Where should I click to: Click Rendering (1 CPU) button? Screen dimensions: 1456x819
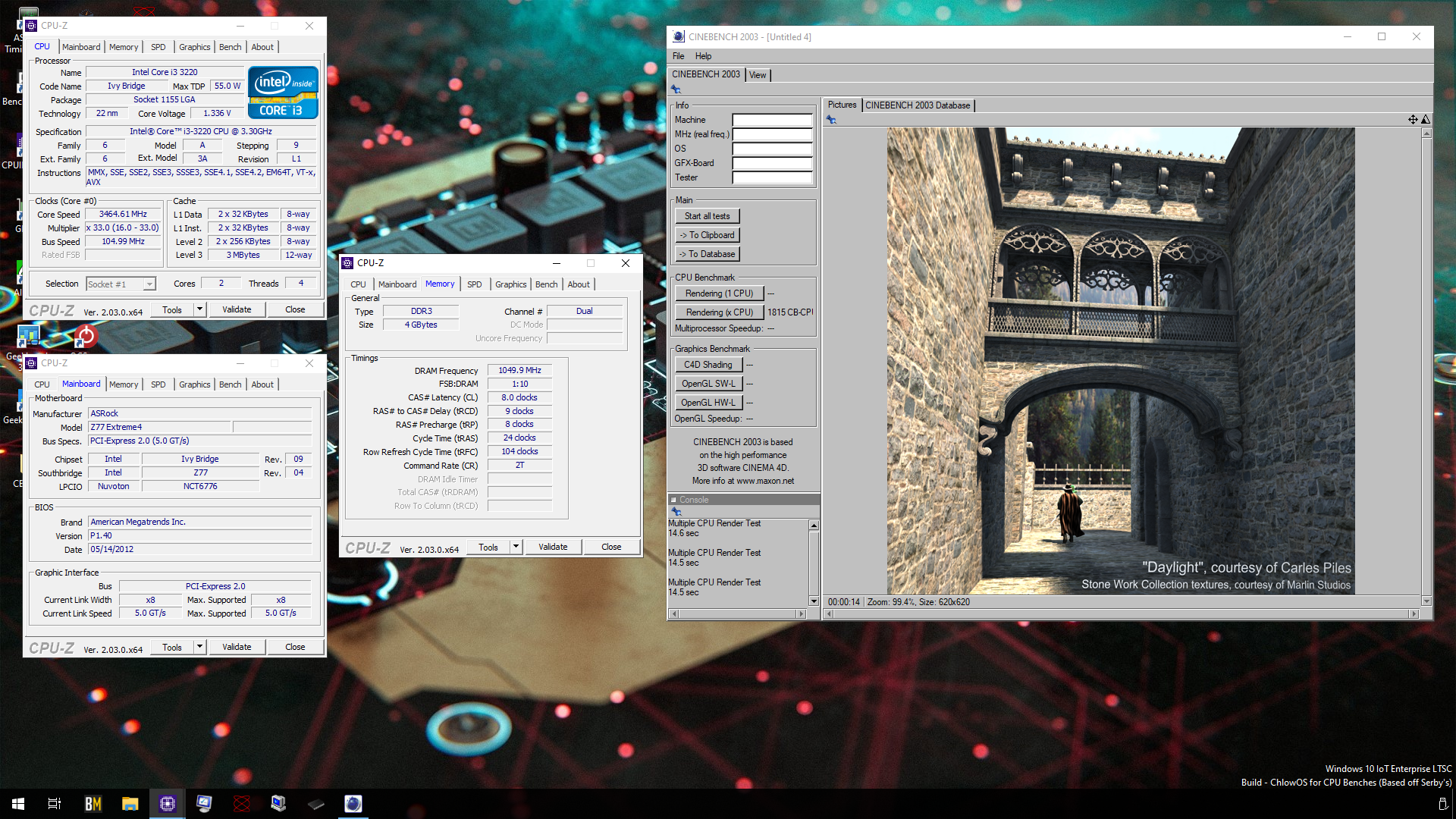click(719, 293)
